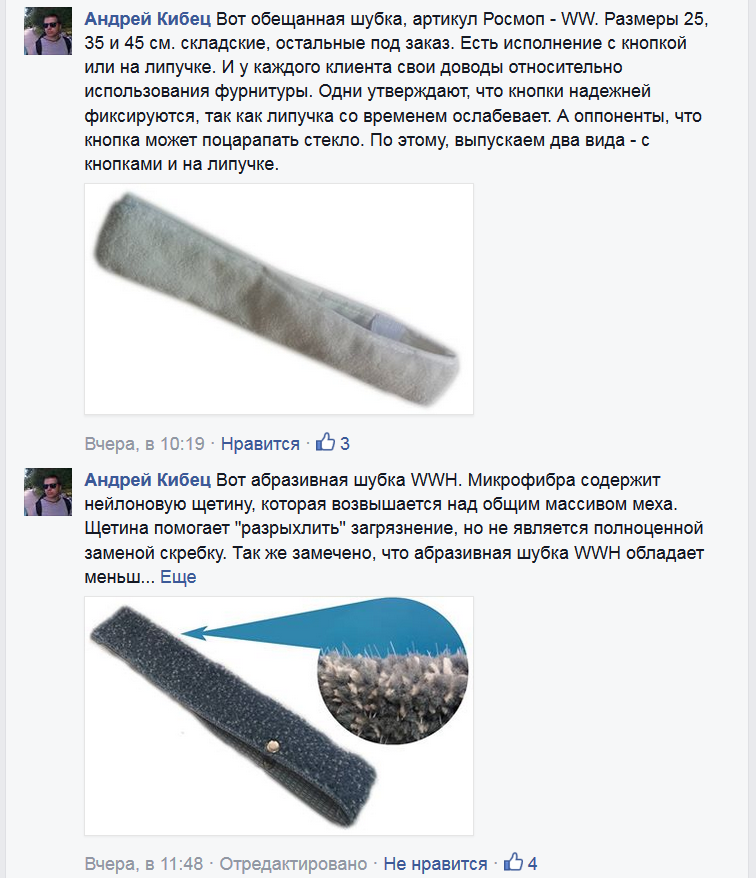Open the abrasive WWH sleeve photo

pos(279,716)
